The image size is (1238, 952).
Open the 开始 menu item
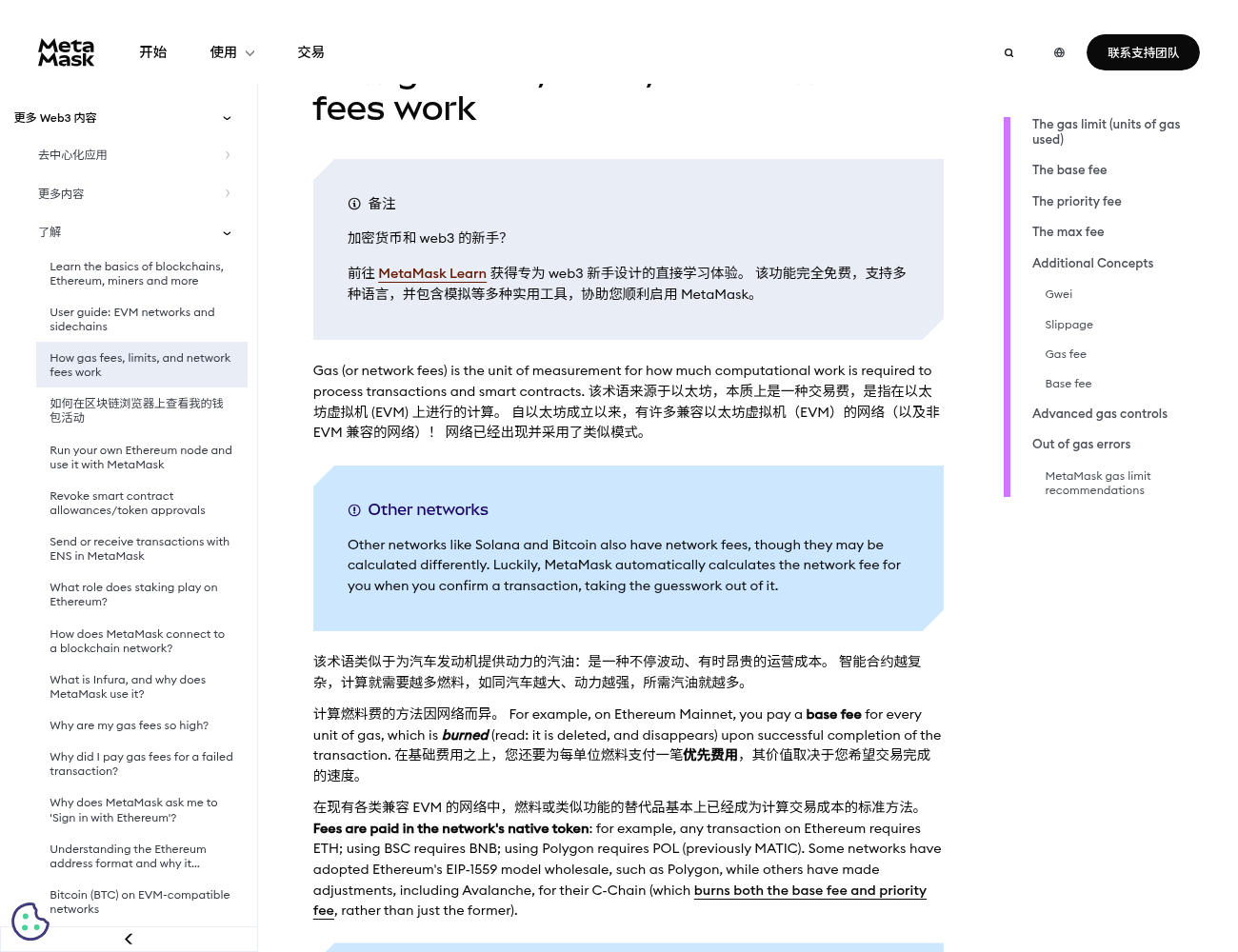(152, 52)
